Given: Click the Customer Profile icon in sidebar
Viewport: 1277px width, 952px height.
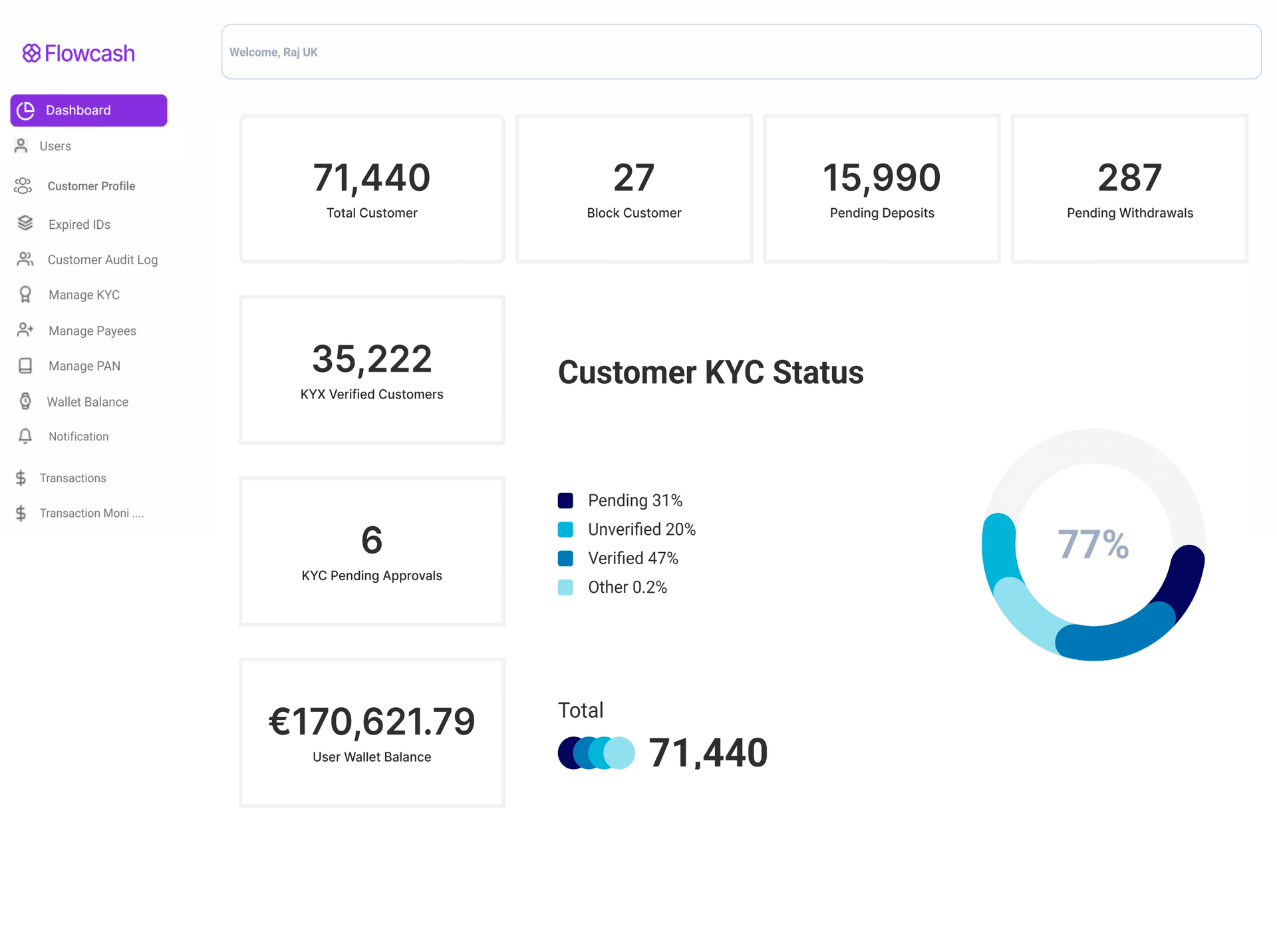Looking at the screenshot, I should coord(23,186).
